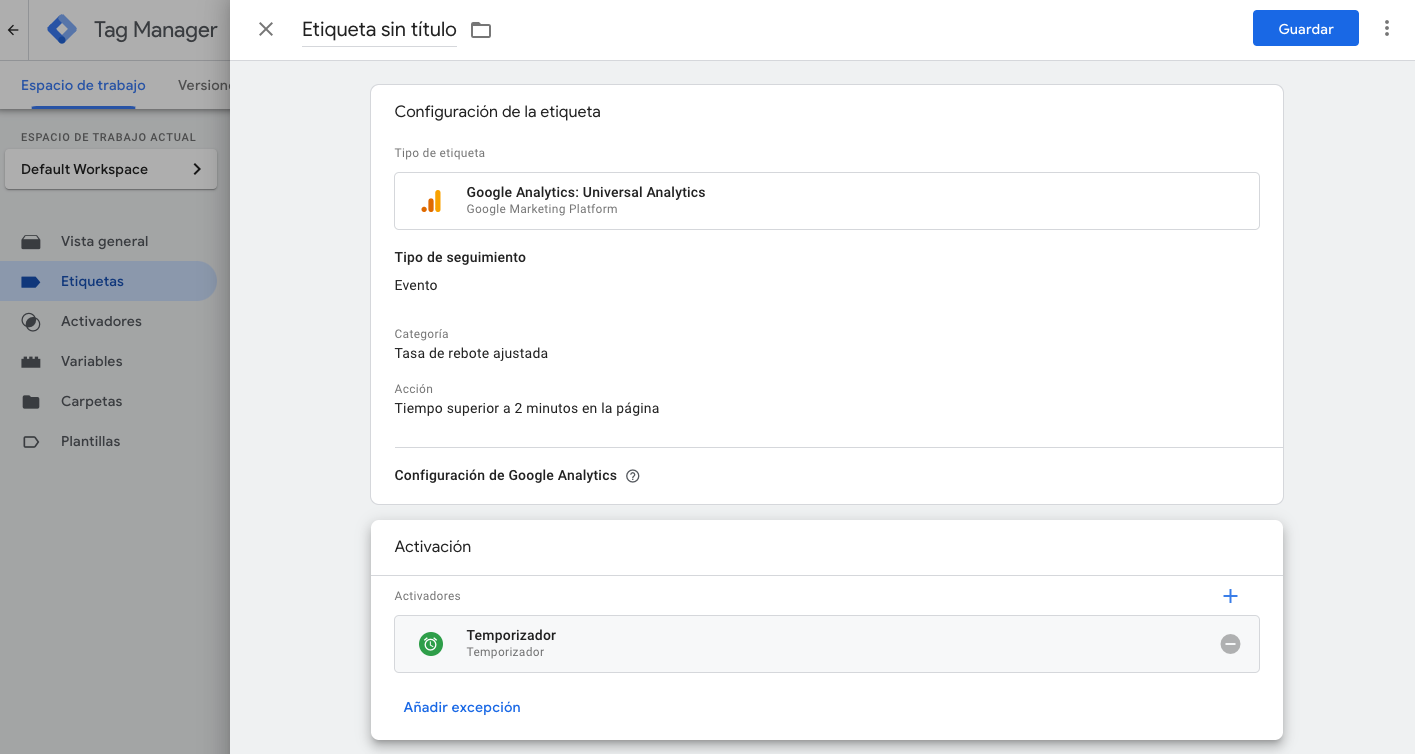Open the folder icon next to tag title
Image resolution: width=1415 pixels, height=754 pixels.
coord(481,30)
